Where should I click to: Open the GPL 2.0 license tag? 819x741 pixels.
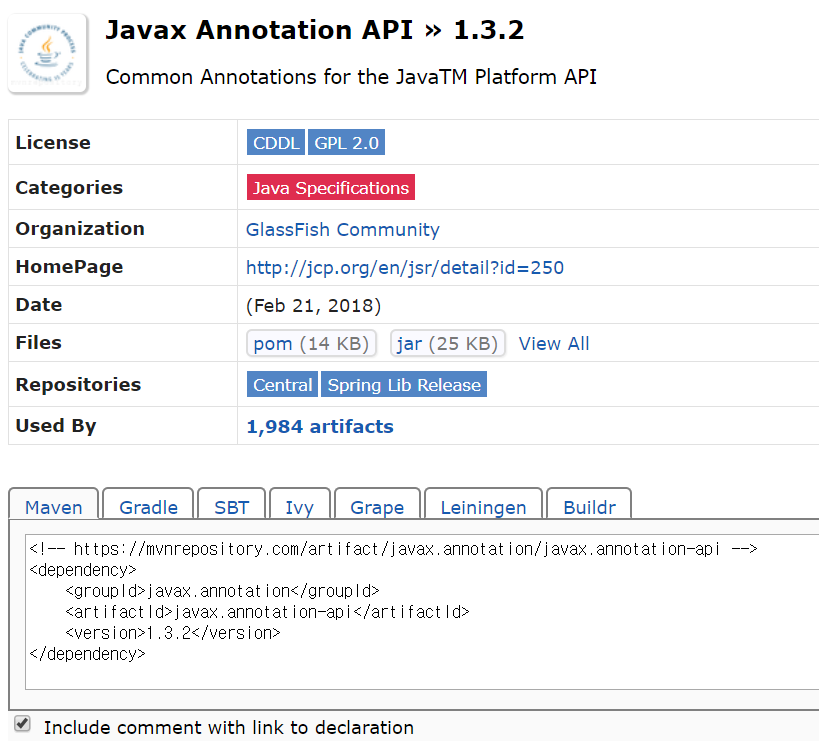click(x=346, y=143)
